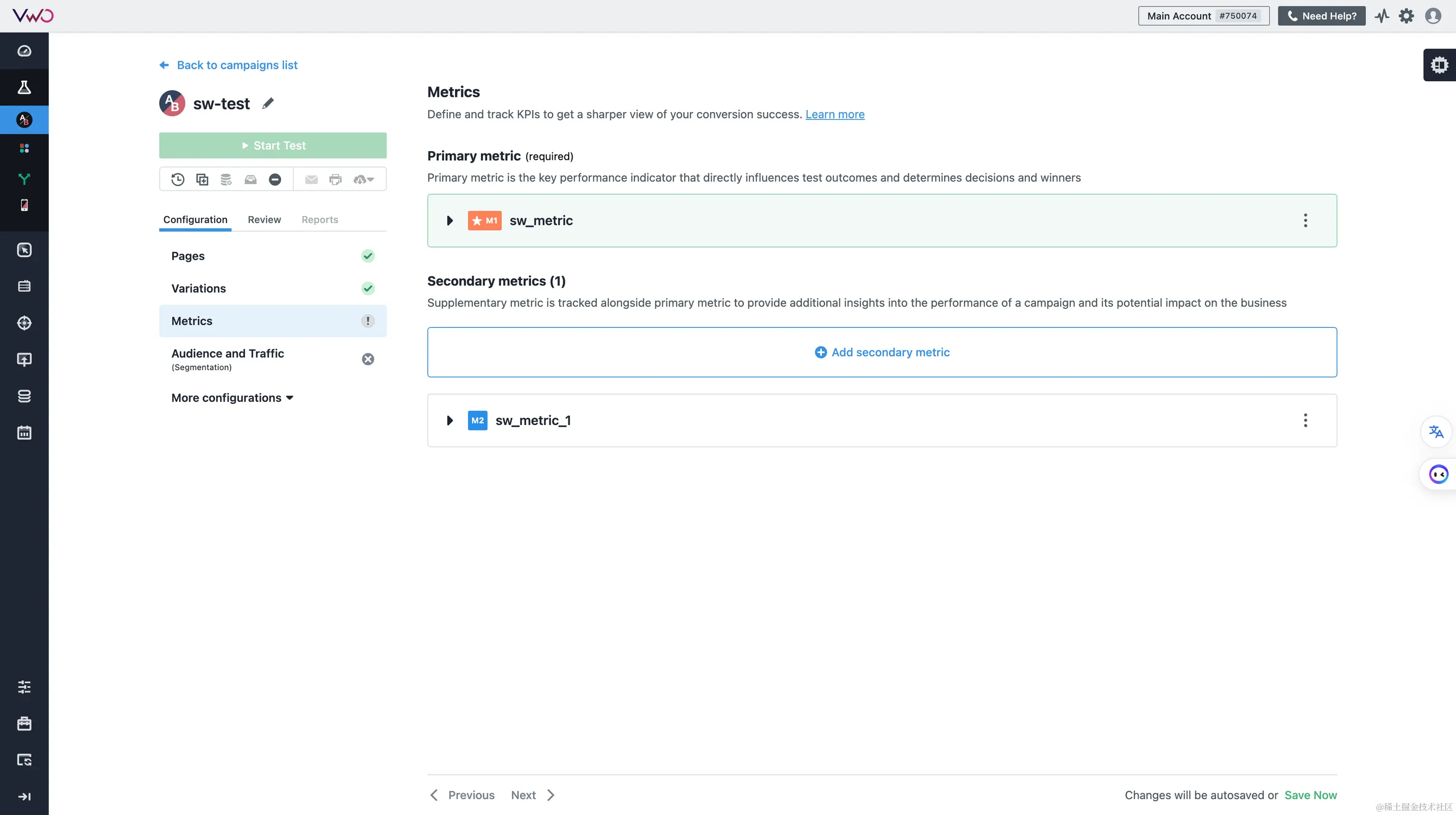Click the campaign history clock icon
The image size is (1456, 815).
178,180
